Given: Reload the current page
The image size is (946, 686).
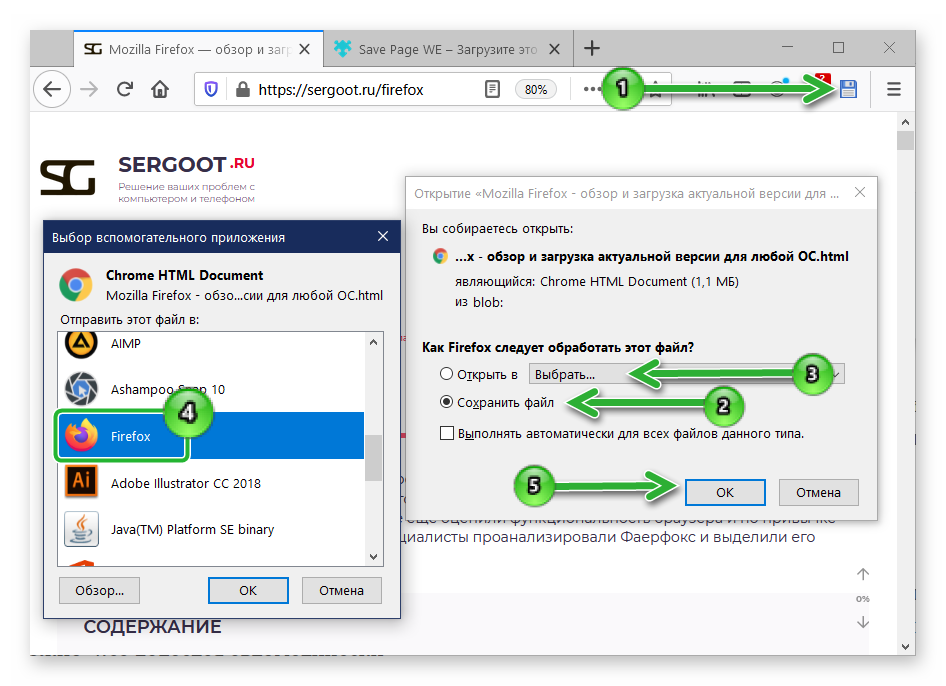Looking at the screenshot, I should pyautogui.click(x=125, y=89).
